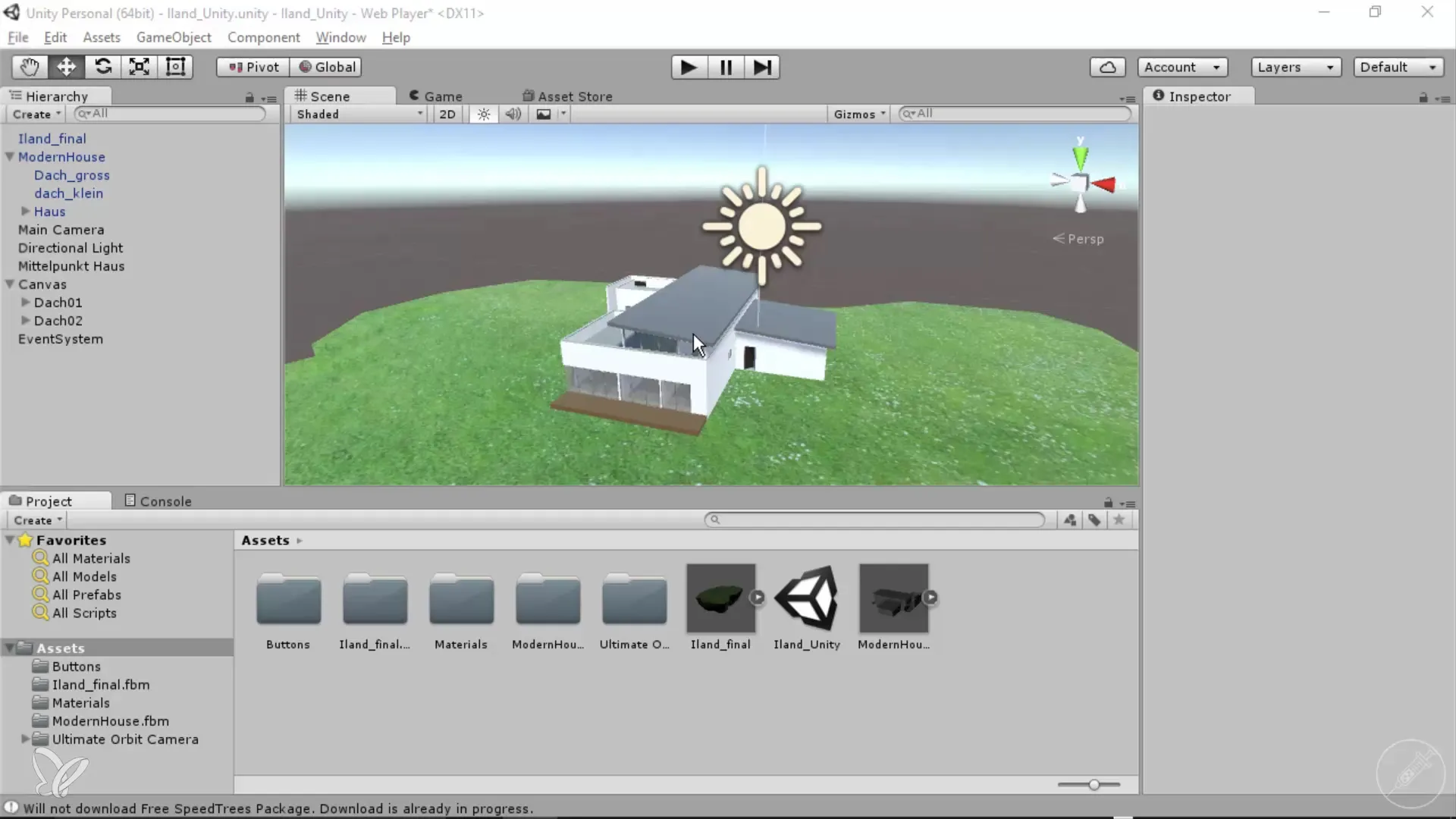Collapse the ModernHouse hierarchy item
The image size is (1456, 819).
[10, 157]
